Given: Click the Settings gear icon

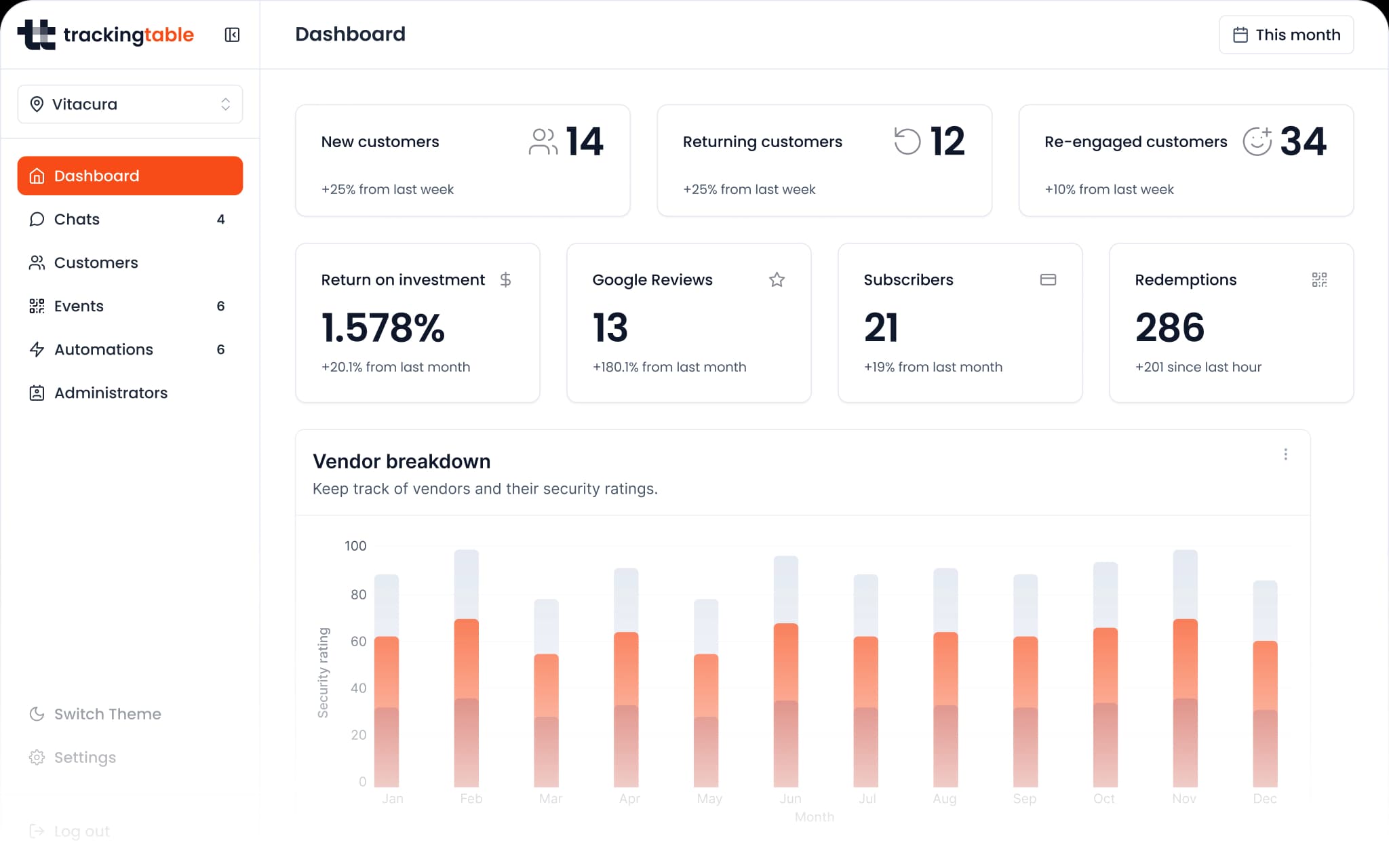Looking at the screenshot, I should click(37, 757).
